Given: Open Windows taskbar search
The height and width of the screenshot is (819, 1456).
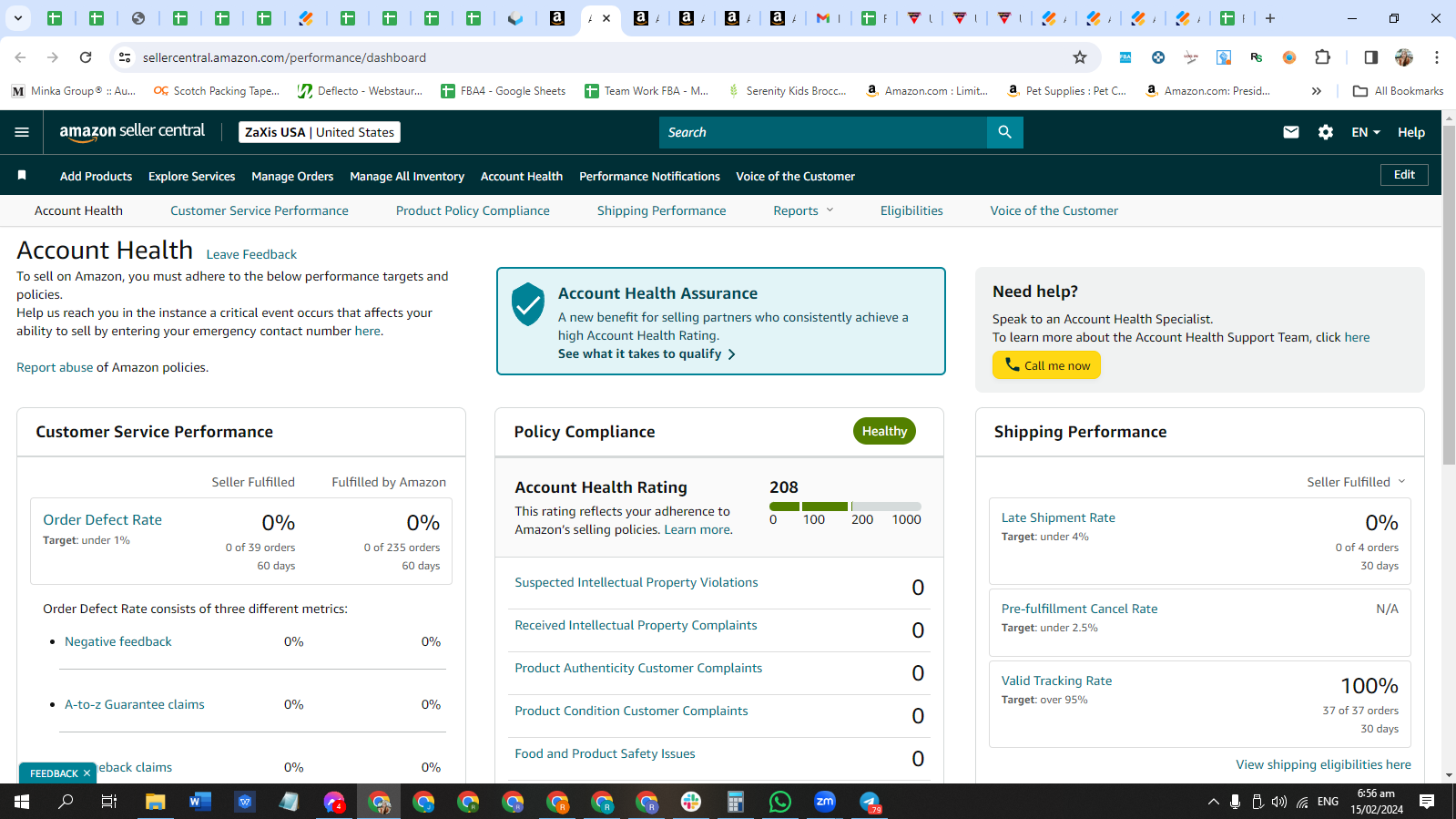Looking at the screenshot, I should pos(66,802).
